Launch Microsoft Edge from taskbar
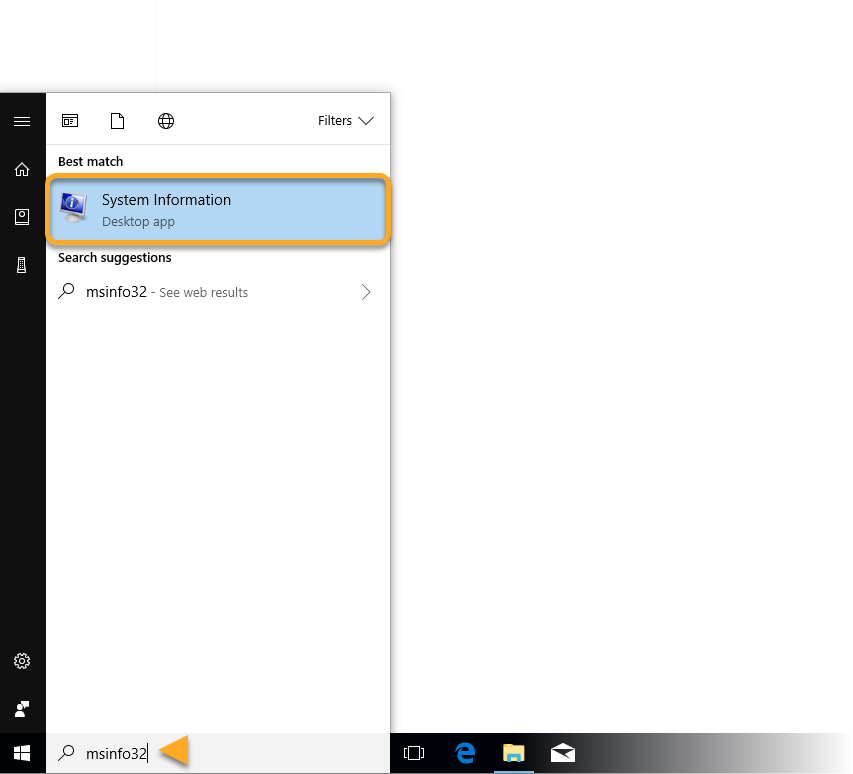 pyautogui.click(x=465, y=753)
